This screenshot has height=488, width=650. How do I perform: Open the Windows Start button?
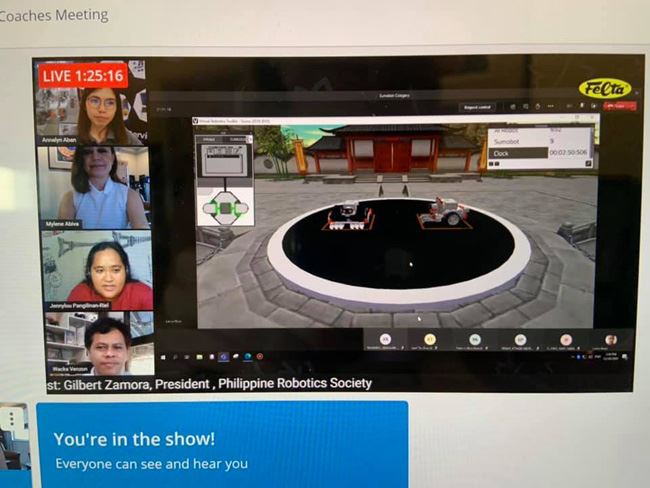163,357
